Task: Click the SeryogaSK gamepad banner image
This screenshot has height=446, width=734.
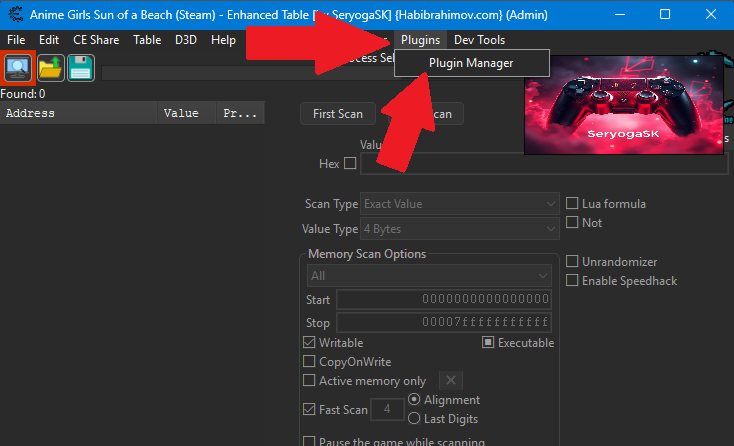Action: (624, 105)
